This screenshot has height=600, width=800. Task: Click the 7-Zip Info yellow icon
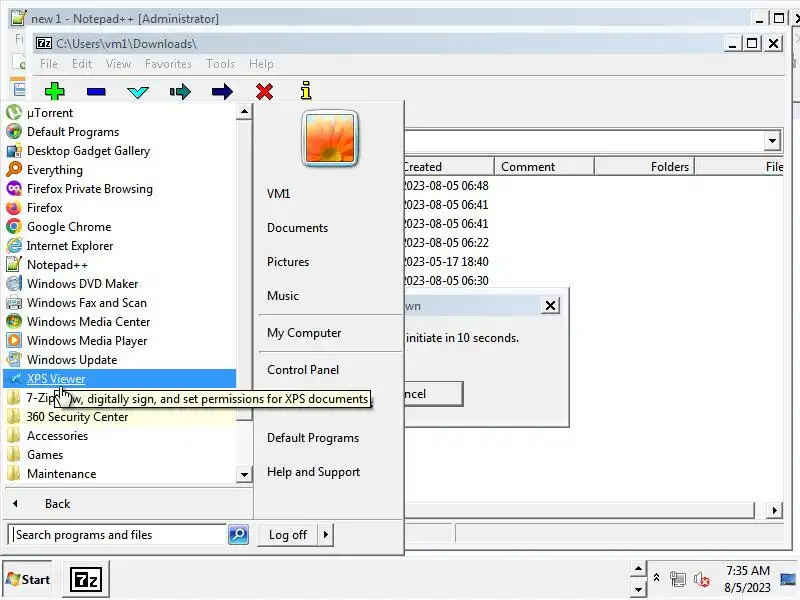point(306,90)
